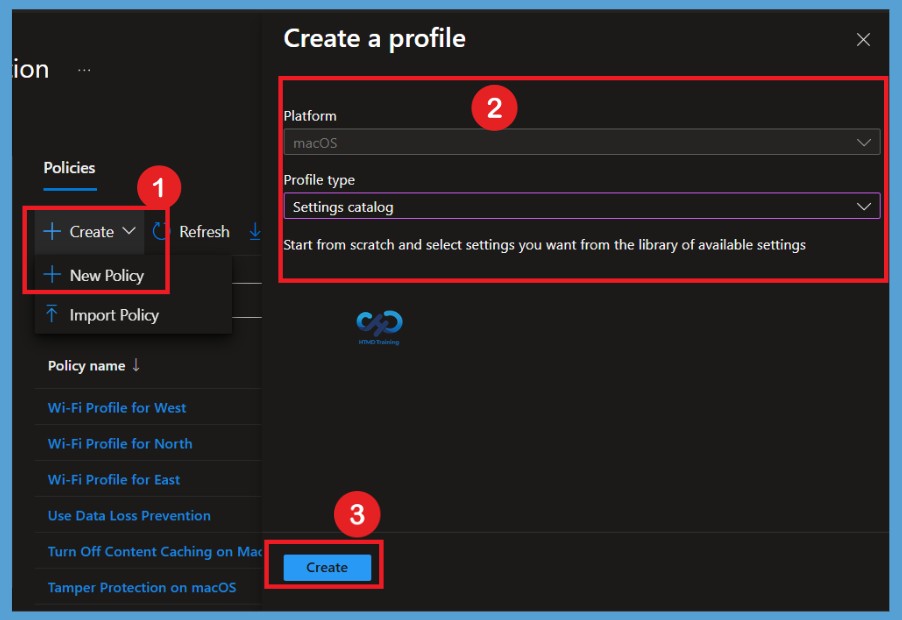902x620 pixels.
Task: Sort by Policy name column header
Action: point(86,366)
